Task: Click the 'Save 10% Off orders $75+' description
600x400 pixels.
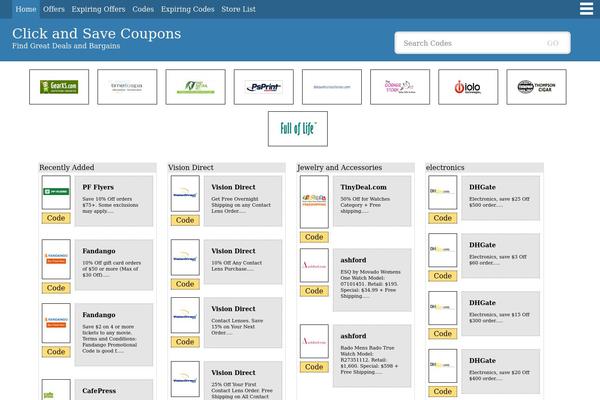Action: 110,205
